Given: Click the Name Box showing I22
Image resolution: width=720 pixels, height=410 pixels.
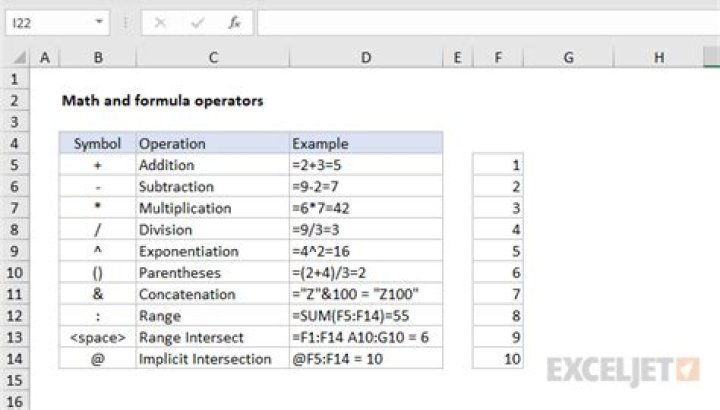Looking at the screenshot, I should click(x=57, y=22).
